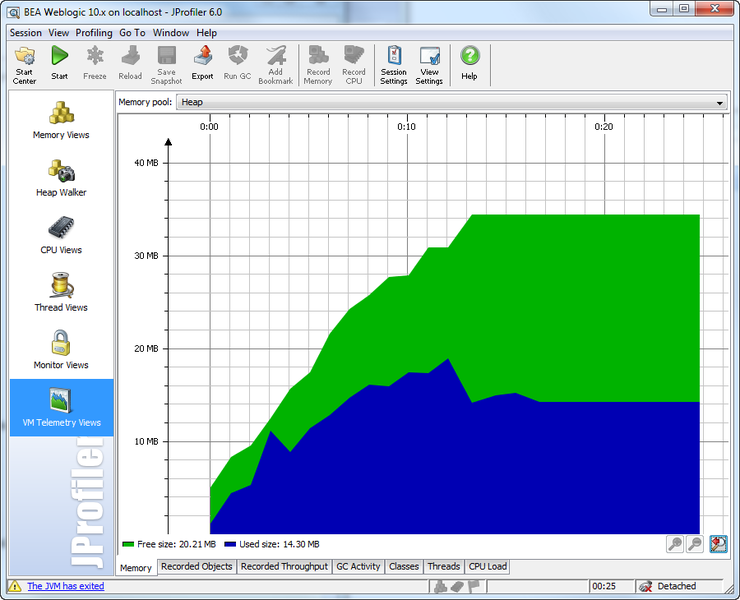Image resolution: width=740 pixels, height=600 pixels.
Task: Click the 10 MB axis label
Action: pos(146,442)
